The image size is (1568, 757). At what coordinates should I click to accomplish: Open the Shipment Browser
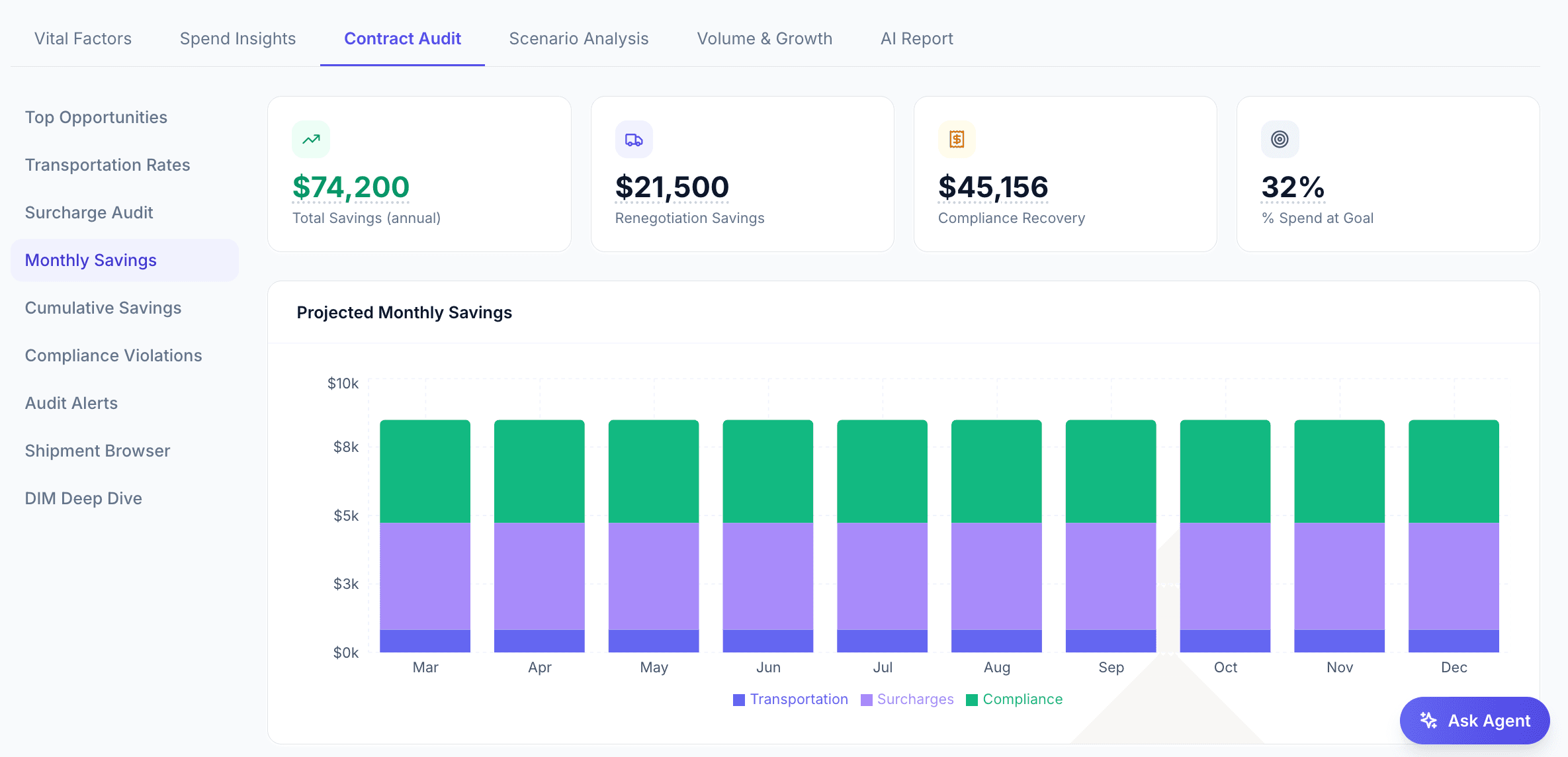point(97,451)
